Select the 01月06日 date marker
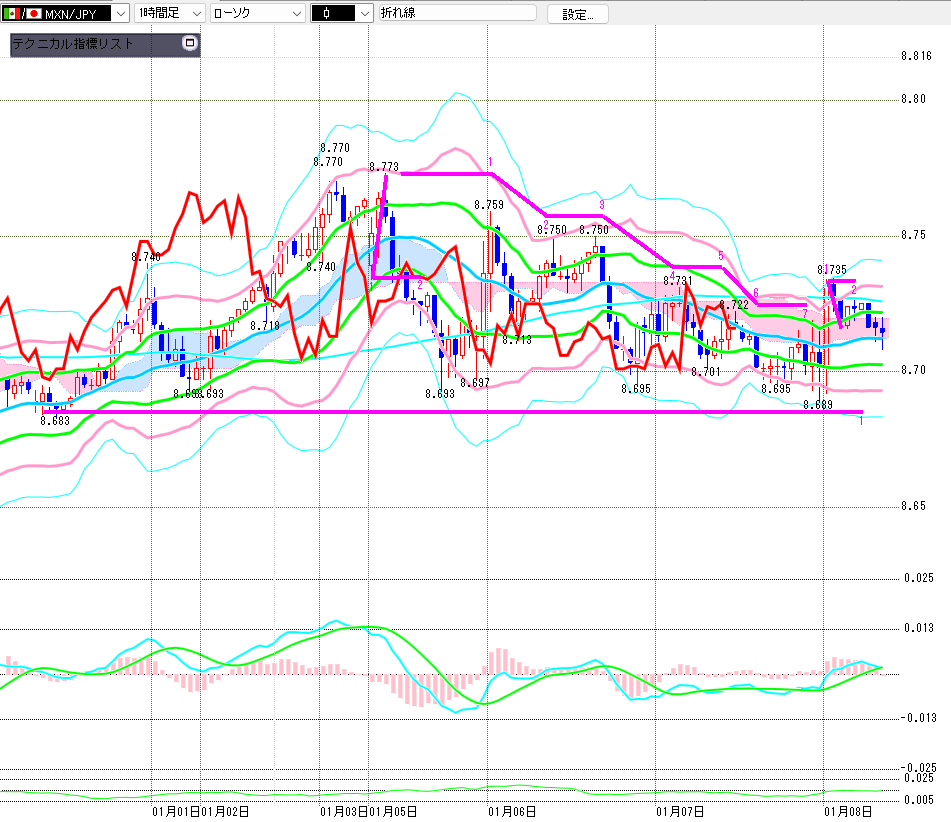The image size is (951, 822). pos(503,811)
